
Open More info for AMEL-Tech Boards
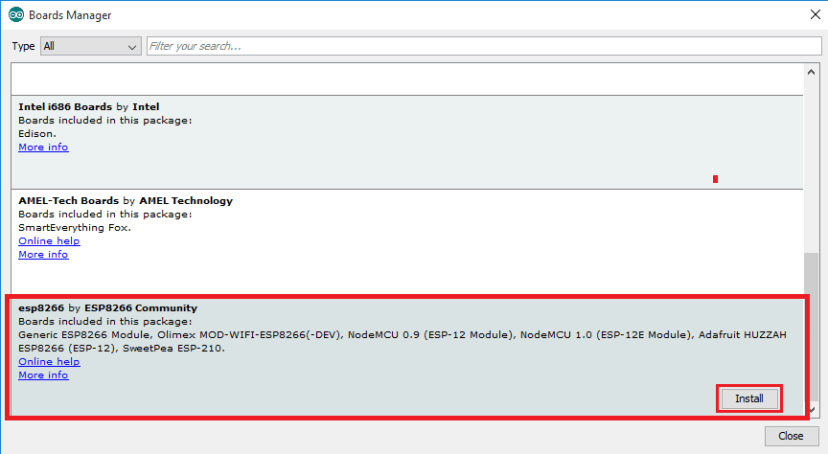coord(43,255)
